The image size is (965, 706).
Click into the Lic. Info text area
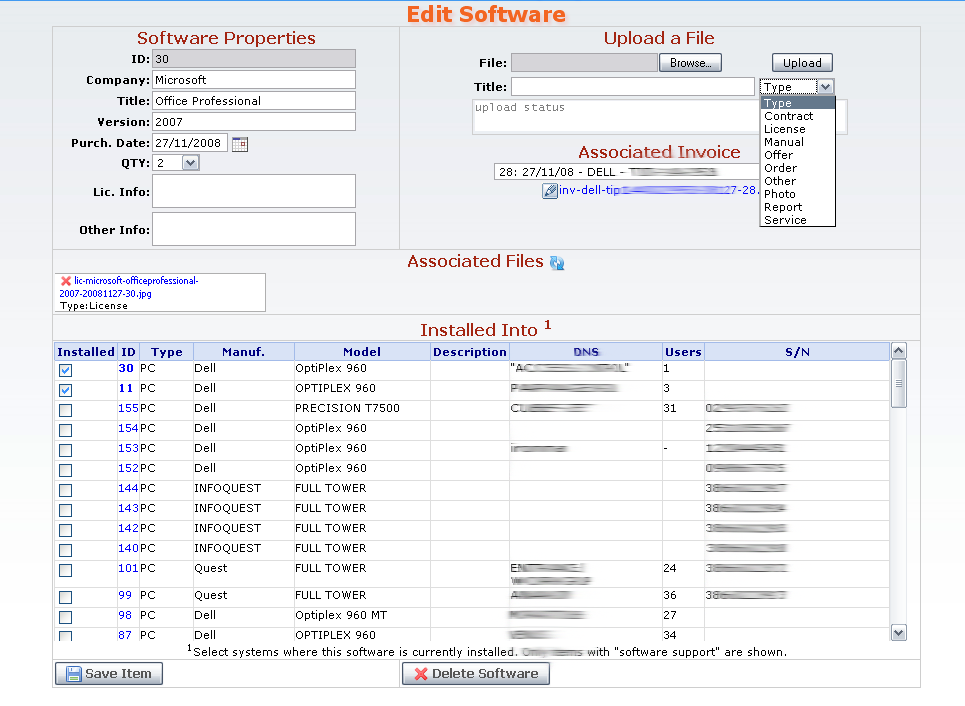coord(254,191)
